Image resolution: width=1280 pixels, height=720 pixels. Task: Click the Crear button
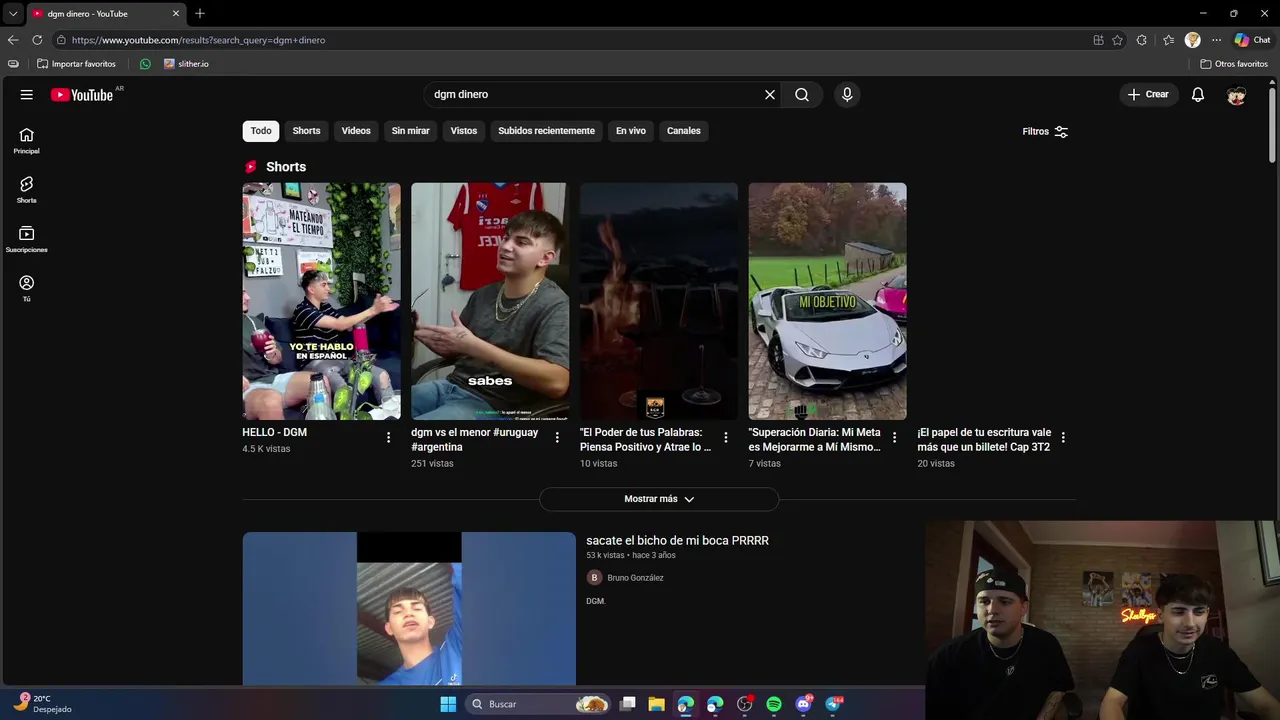pyautogui.click(x=1148, y=95)
